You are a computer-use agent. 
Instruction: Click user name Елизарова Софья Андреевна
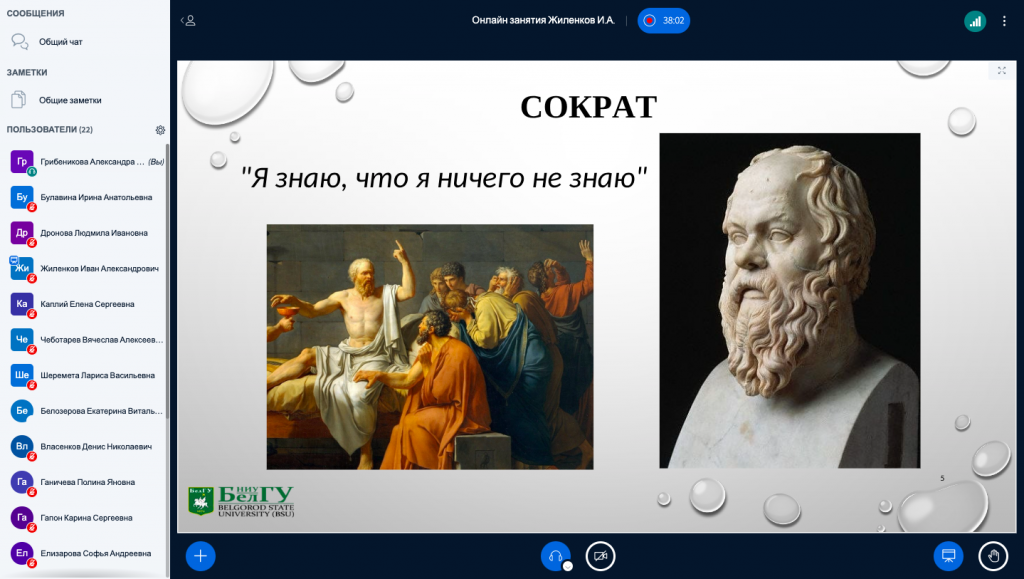coord(96,554)
